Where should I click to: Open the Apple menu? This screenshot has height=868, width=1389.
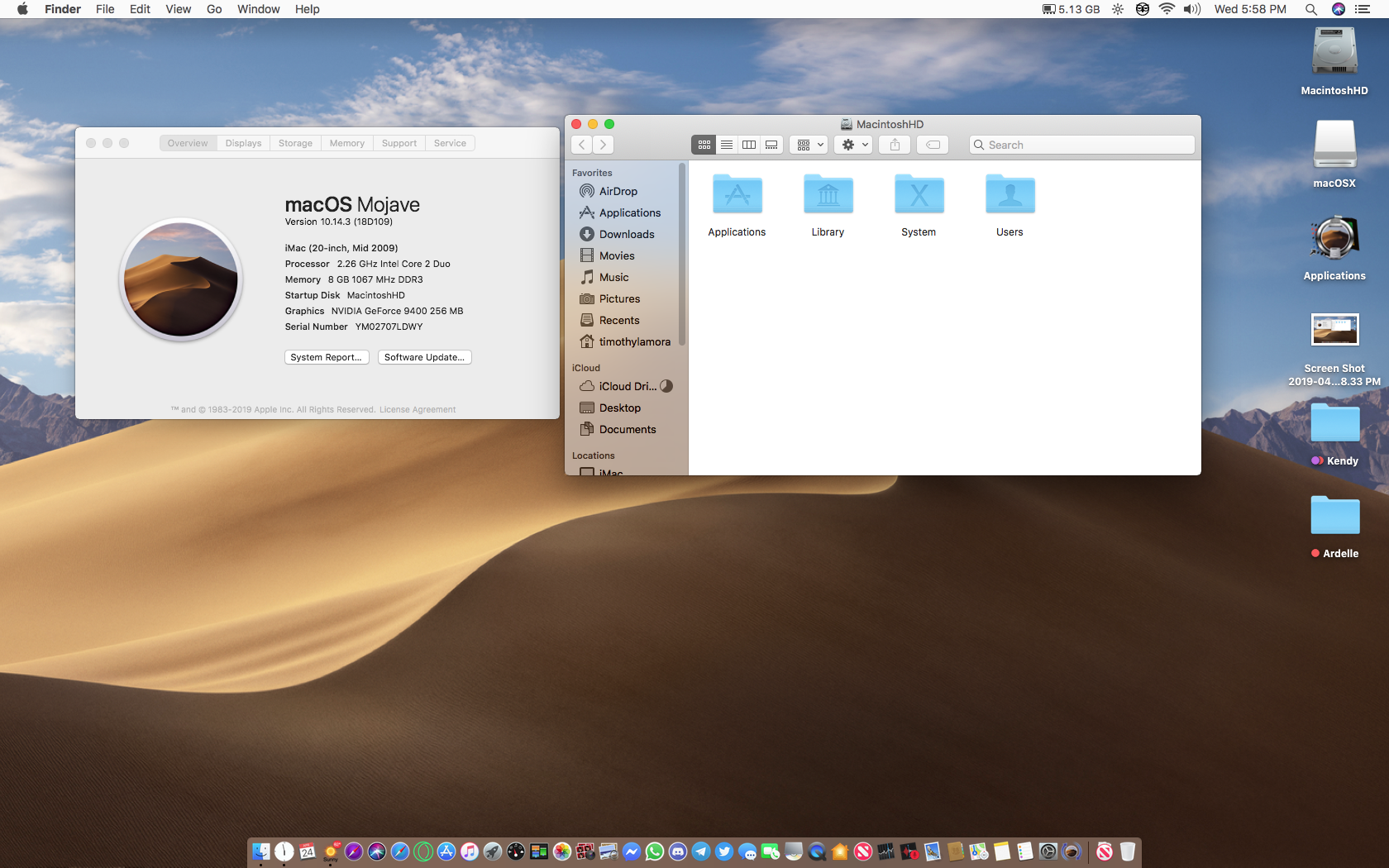22,9
